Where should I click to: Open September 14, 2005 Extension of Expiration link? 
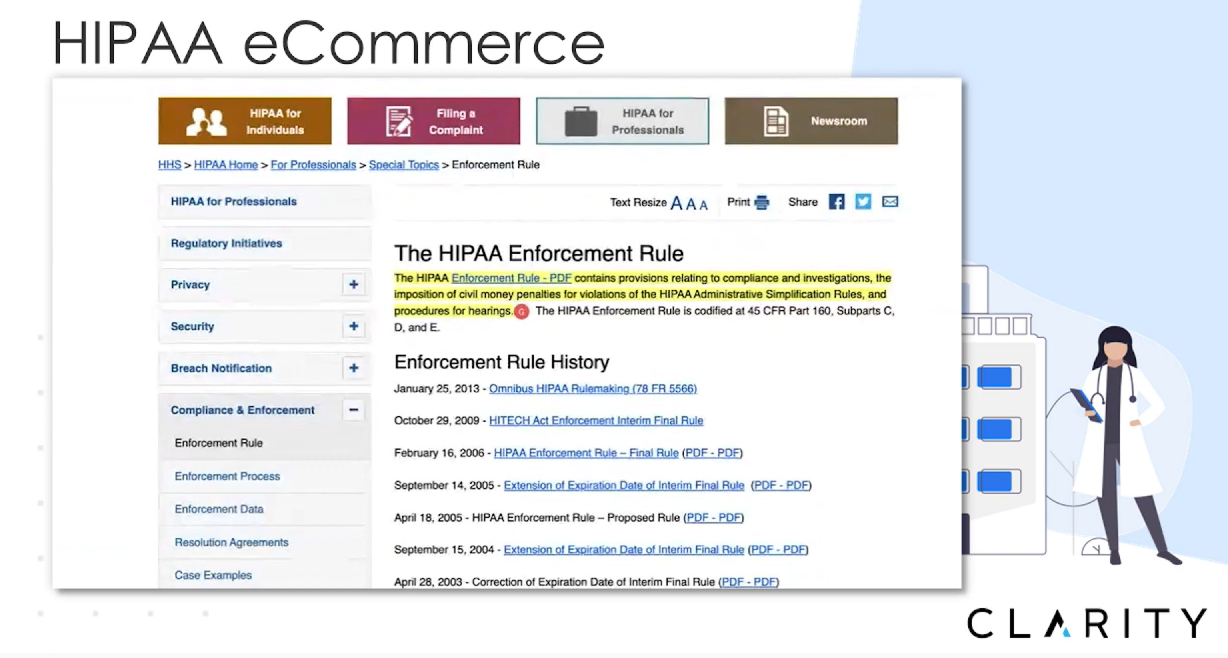[624, 486]
